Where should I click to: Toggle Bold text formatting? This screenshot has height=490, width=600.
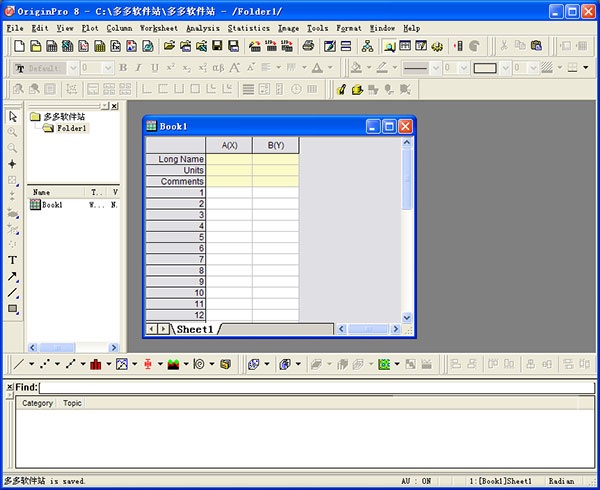click(123, 68)
